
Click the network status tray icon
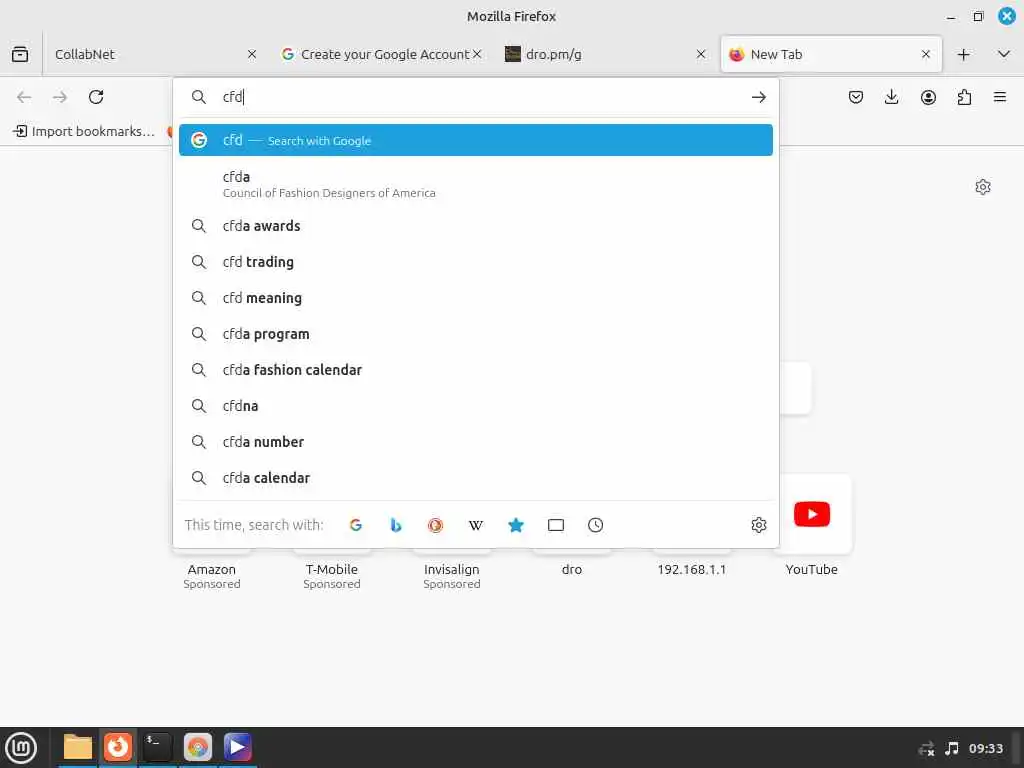[x=927, y=748]
